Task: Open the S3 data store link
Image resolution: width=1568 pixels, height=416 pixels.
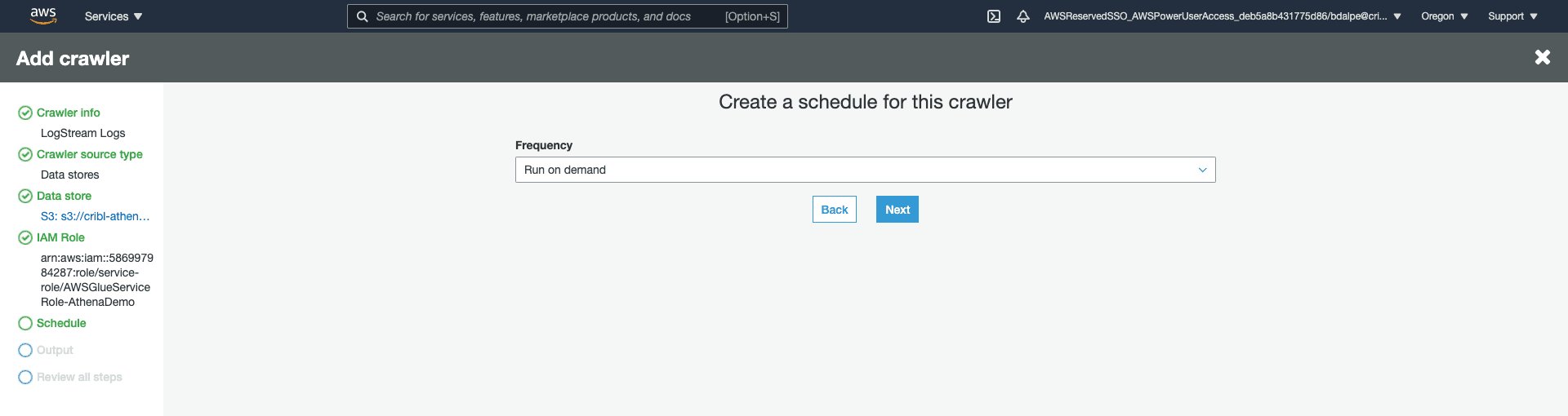Action: click(x=95, y=216)
